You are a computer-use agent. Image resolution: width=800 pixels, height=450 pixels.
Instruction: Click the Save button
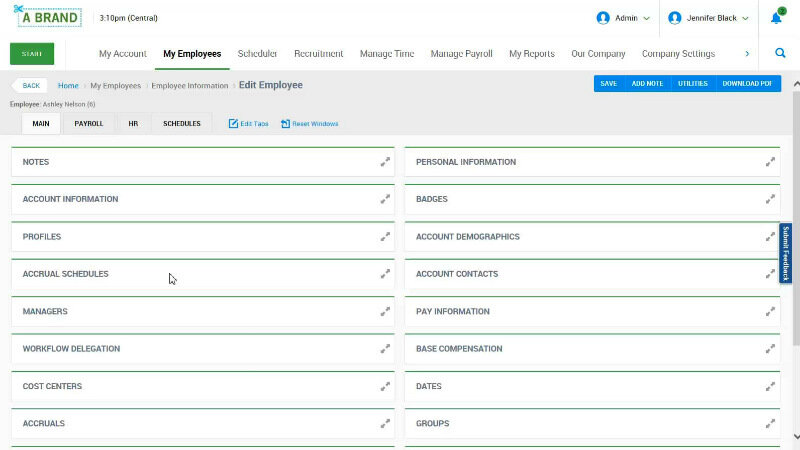(x=608, y=84)
